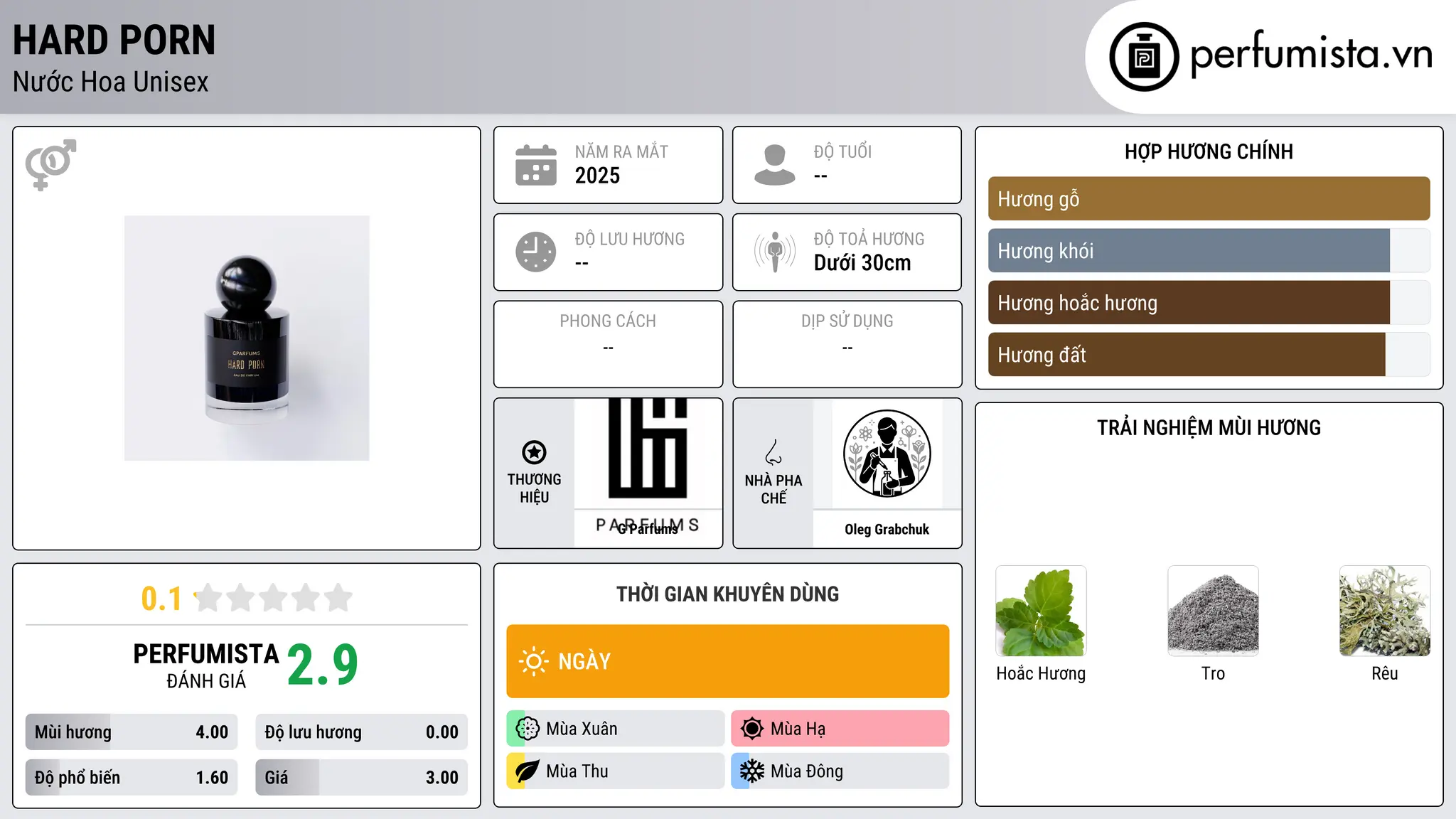Click the Tro note label
1456x819 pixels.
1213,673
